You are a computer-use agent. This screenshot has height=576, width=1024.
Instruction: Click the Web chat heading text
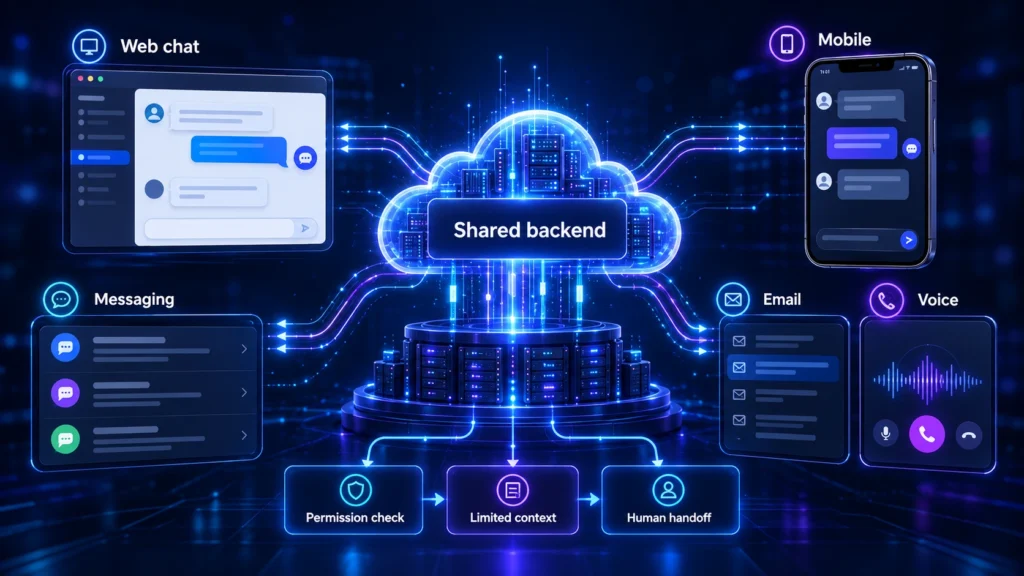pyautogui.click(x=160, y=46)
